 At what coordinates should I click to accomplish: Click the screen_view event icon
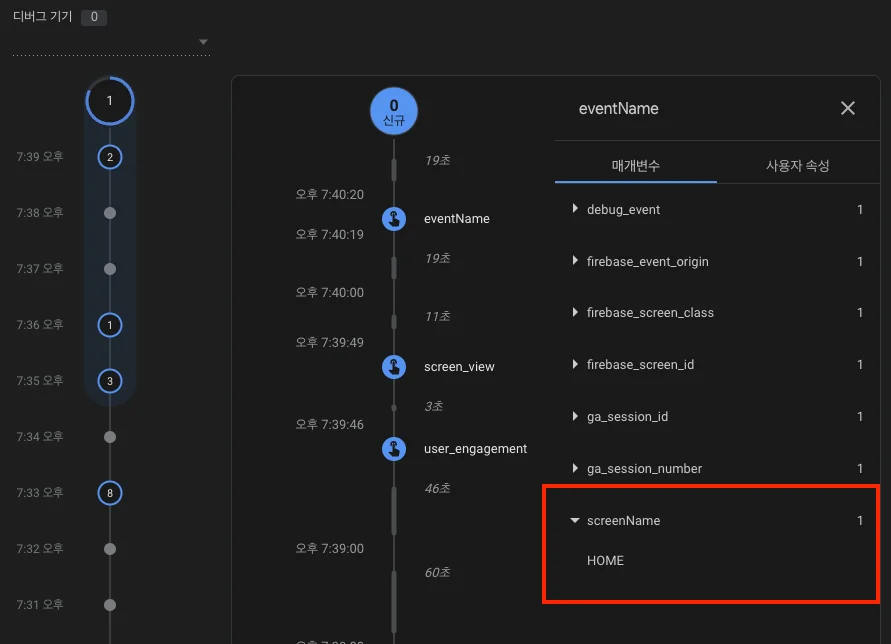[x=394, y=367]
